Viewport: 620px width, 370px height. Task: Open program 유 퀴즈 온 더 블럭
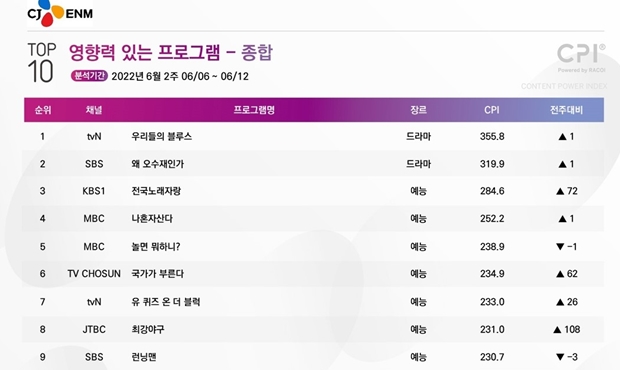click(166, 302)
